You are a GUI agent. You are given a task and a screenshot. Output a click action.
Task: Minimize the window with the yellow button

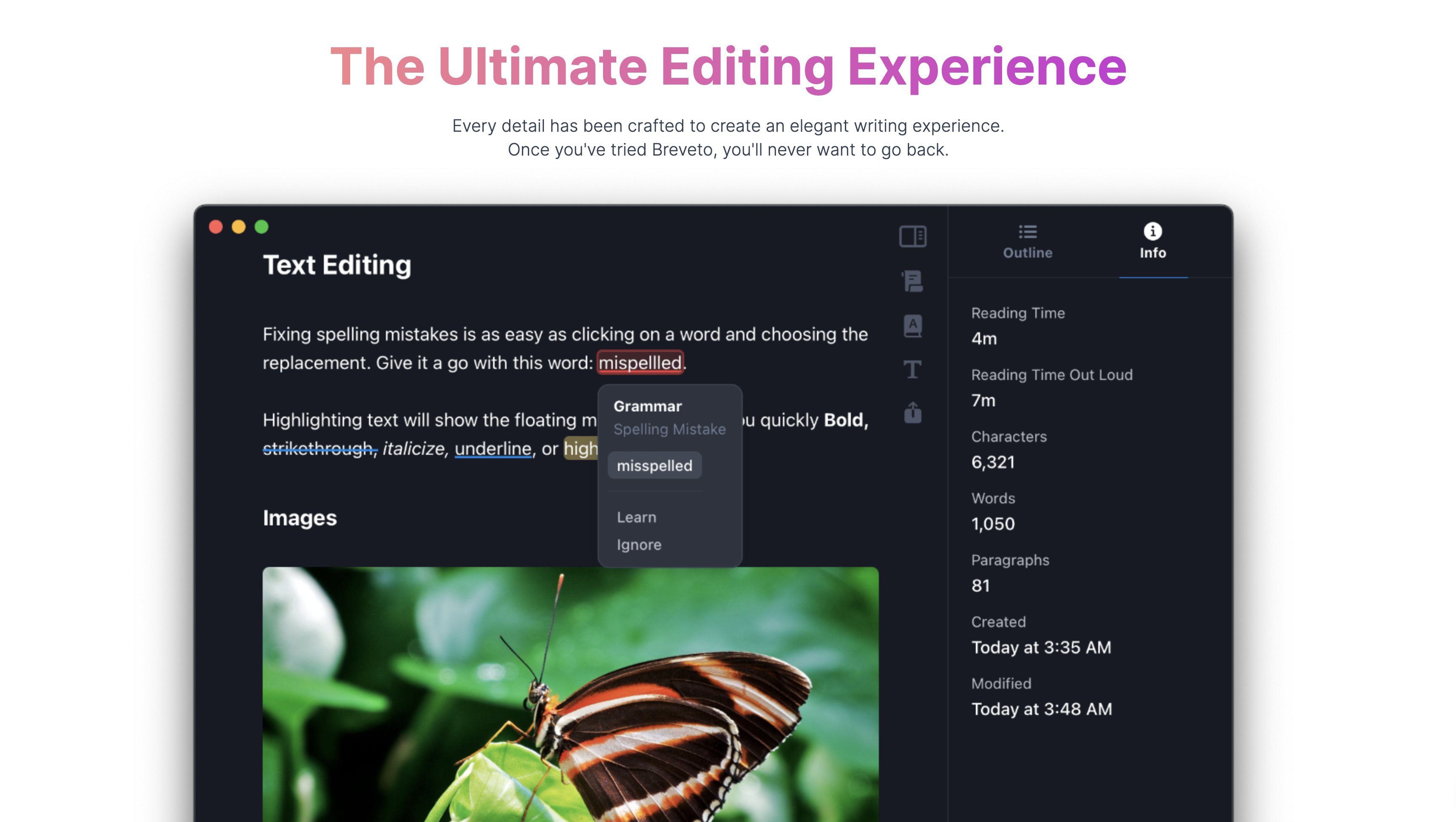[238, 227]
